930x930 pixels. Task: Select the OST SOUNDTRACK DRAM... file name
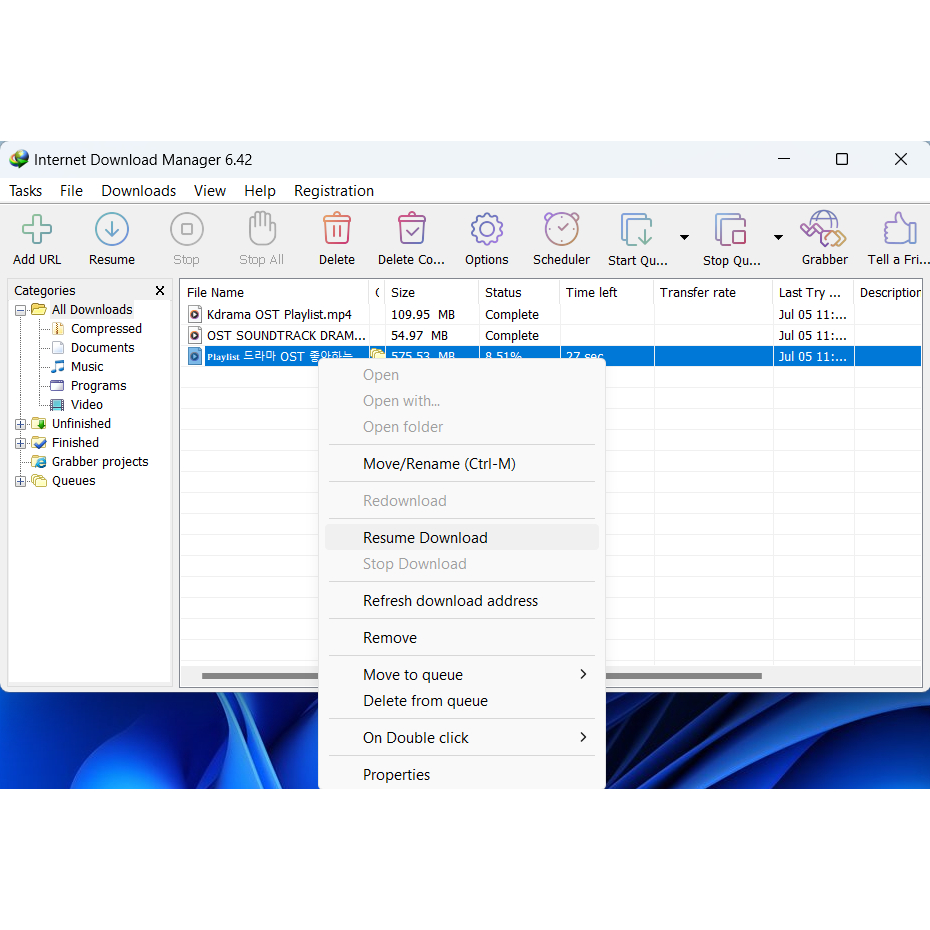(x=286, y=336)
